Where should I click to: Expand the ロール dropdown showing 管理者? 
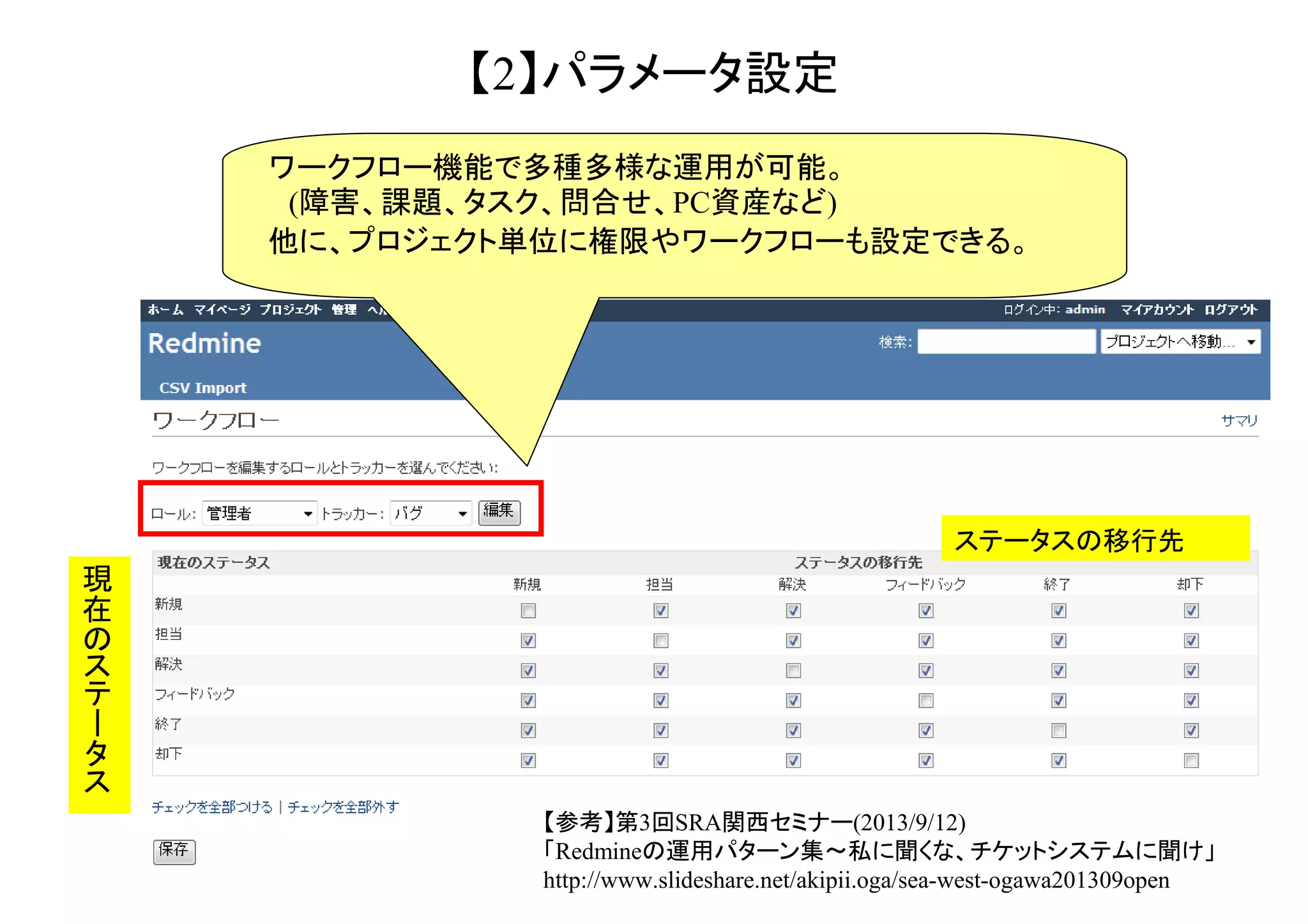click(259, 513)
